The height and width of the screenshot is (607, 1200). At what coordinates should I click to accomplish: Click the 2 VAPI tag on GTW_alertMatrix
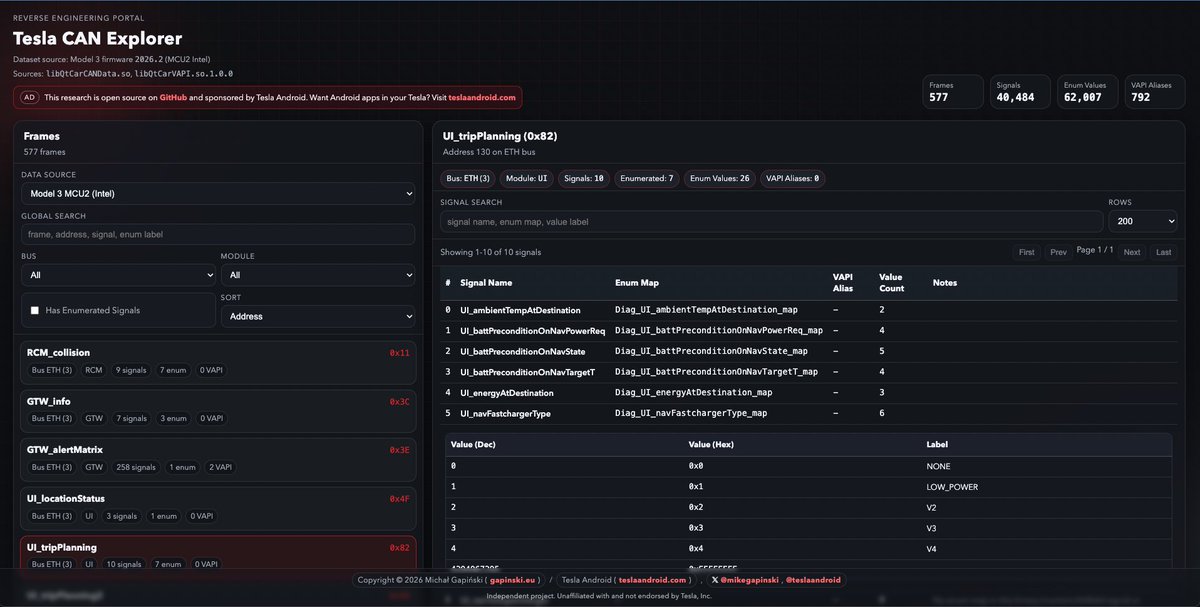(219, 467)
